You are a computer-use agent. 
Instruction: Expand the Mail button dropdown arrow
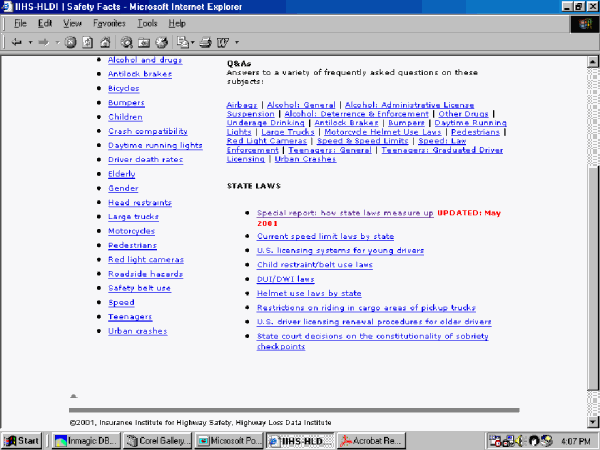(x=192, y=42)
